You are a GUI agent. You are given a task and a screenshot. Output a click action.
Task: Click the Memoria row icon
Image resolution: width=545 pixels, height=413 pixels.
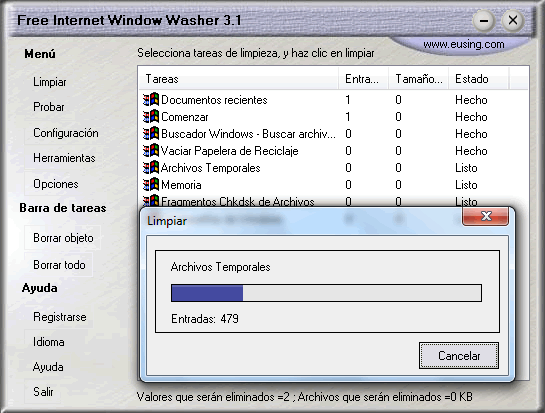151,185
